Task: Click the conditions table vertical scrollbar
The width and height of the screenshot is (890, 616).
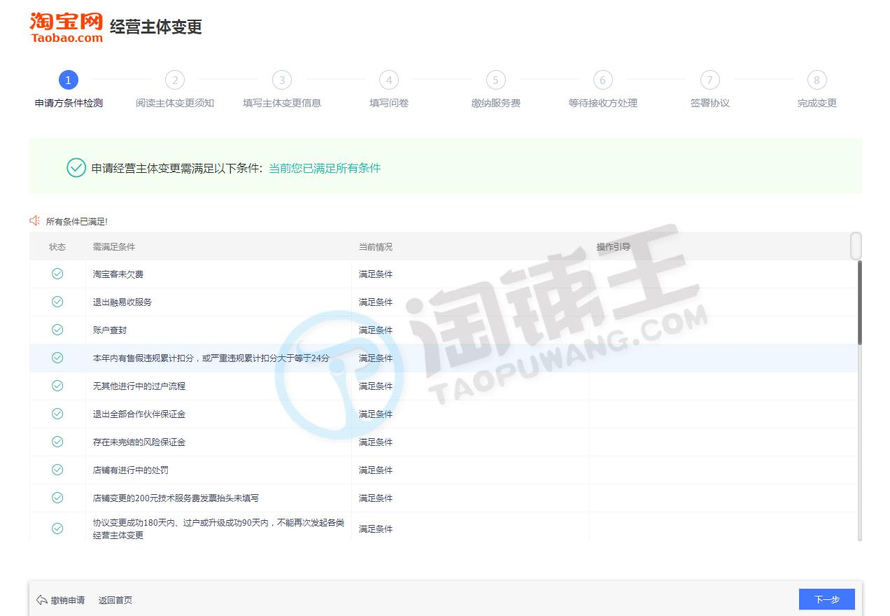Action: click(856, 300)
